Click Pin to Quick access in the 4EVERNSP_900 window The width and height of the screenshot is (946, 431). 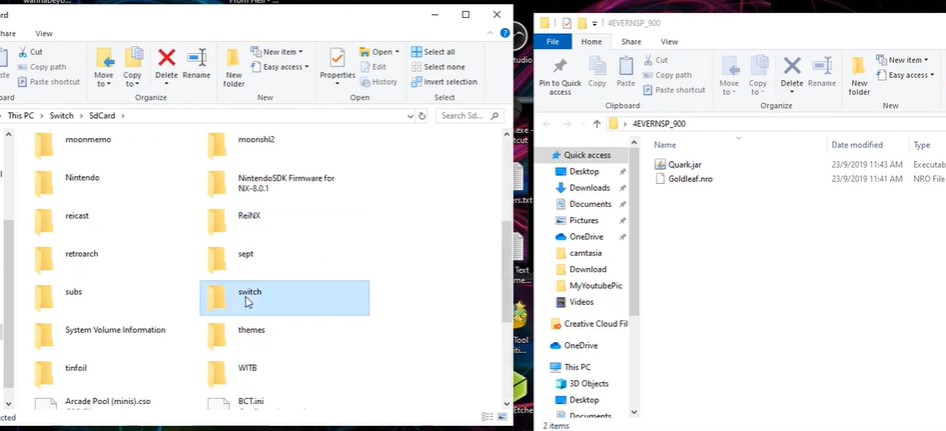pyautogui.click(x=560, y=75)
